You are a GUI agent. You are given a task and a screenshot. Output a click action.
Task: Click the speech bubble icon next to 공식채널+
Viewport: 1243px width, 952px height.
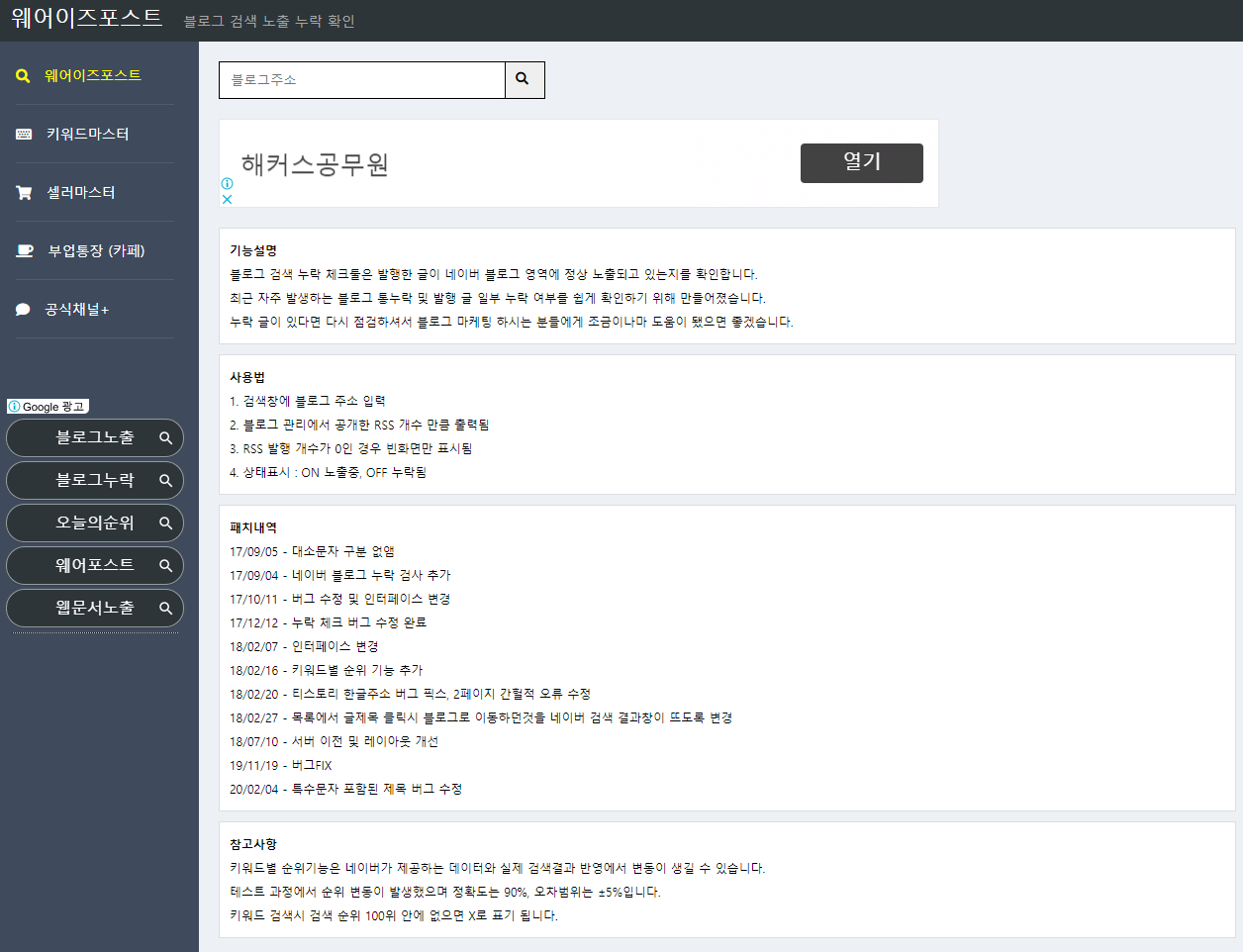point(23,310)
